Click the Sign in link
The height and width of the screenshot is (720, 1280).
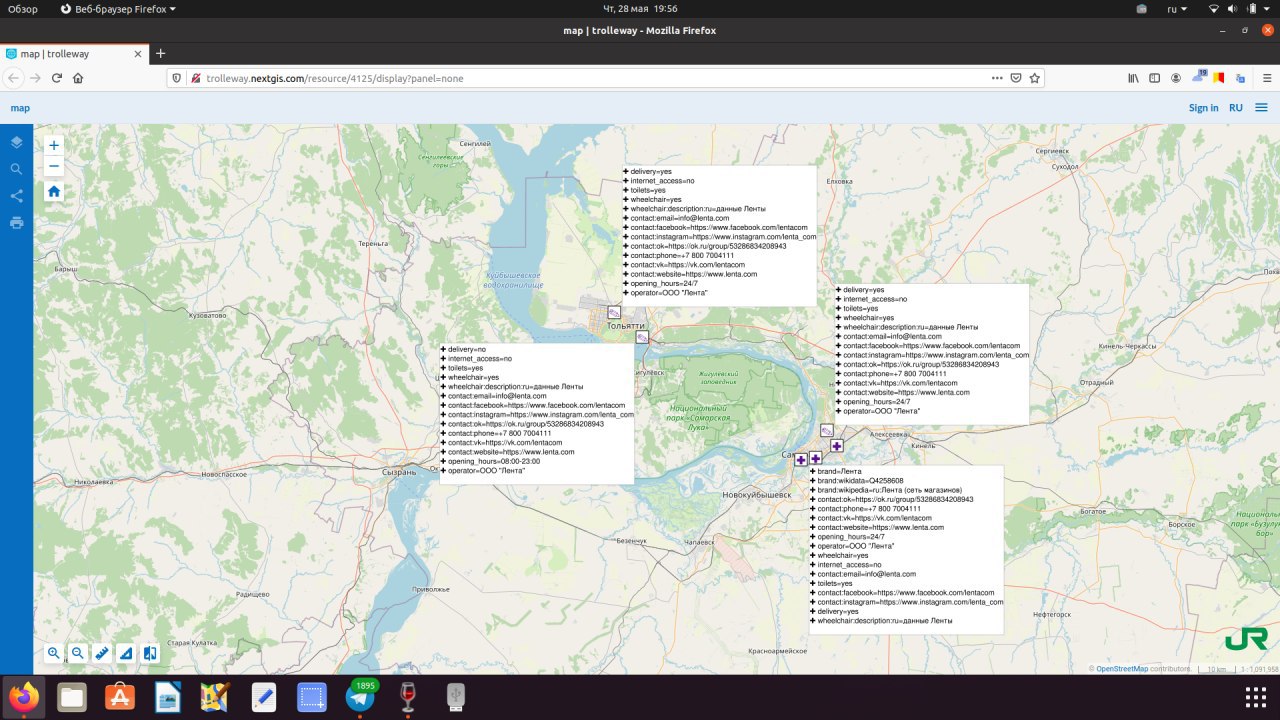coord(1203,108)
